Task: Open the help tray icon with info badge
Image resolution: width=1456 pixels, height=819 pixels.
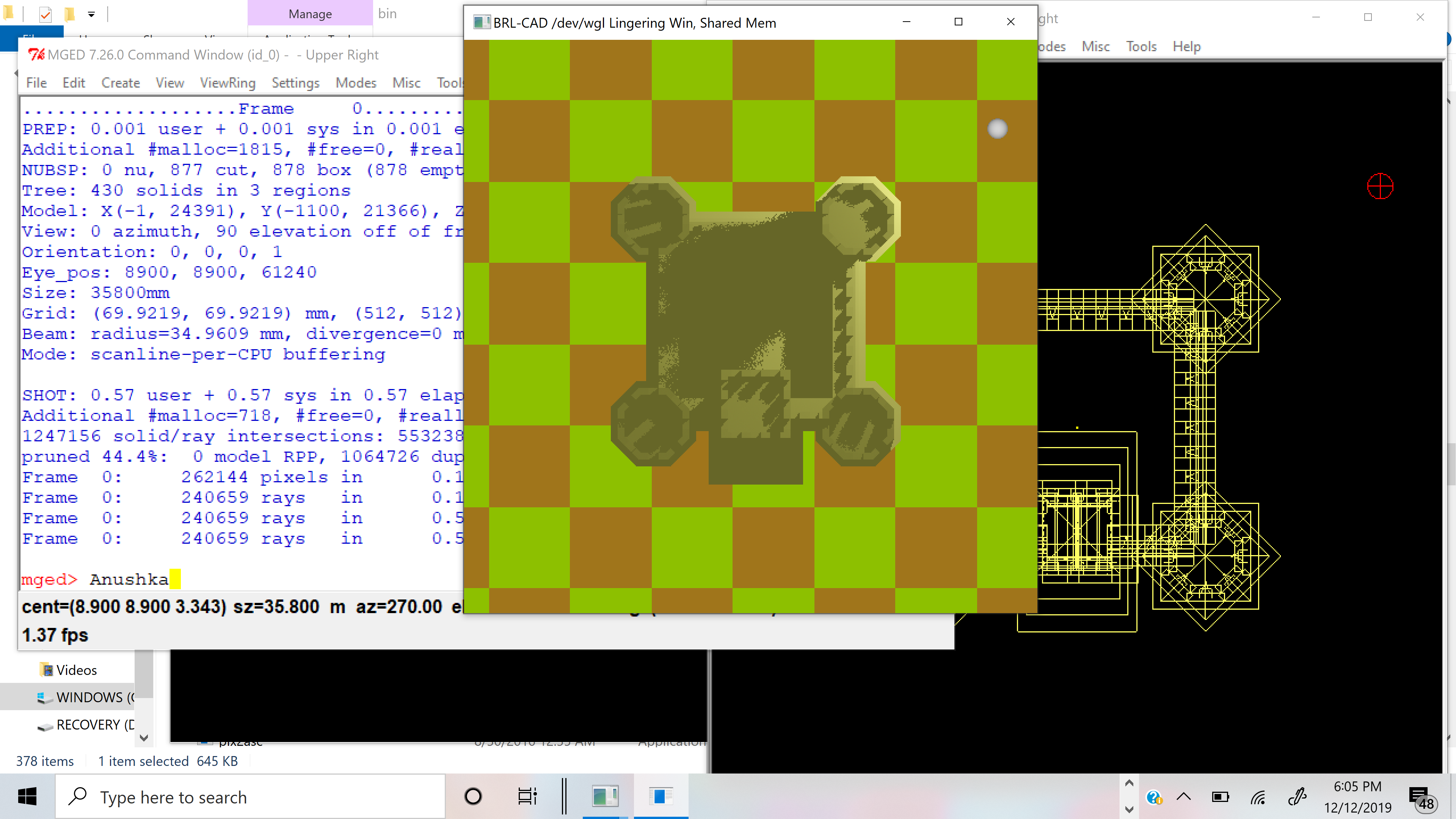Action: [1153, 797]
